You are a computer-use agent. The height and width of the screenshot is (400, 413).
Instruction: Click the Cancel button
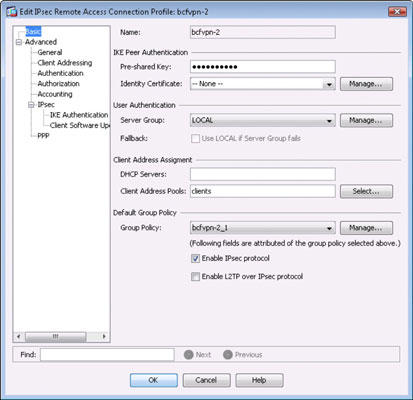click(206, 380)
